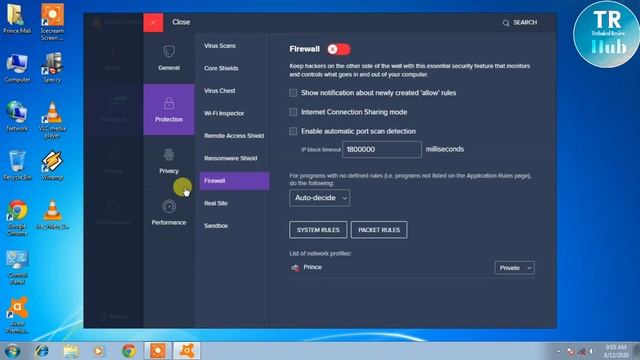This screenshot has width=640, height=360.
Task: Enable automatic port scan detection
Action: pyautogui.click(x=293, y=131)
